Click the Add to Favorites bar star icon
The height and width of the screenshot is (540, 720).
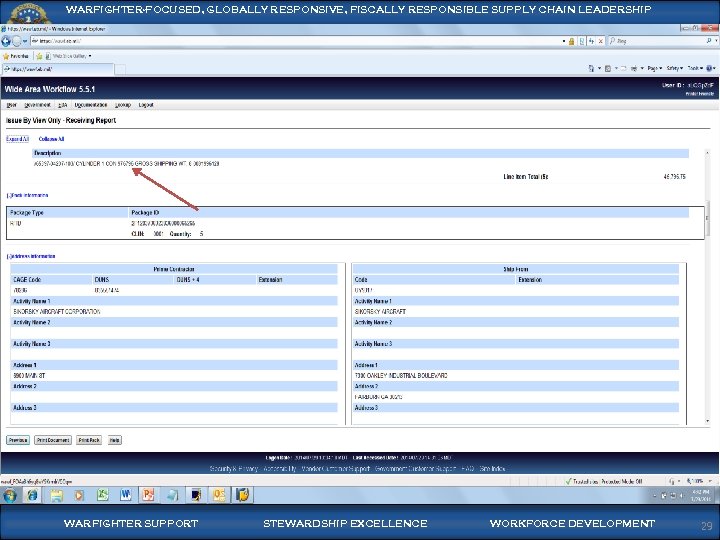(39, 56)
